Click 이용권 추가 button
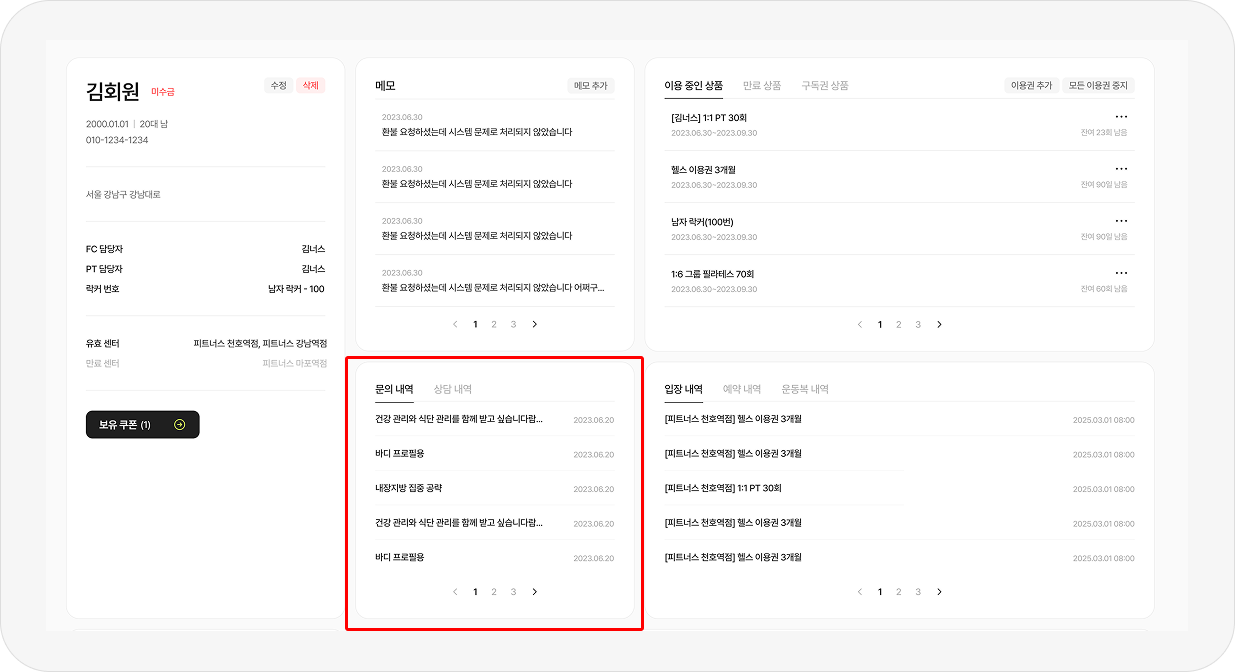This screenshot has width=1235, height=672. coord(1031,86)
